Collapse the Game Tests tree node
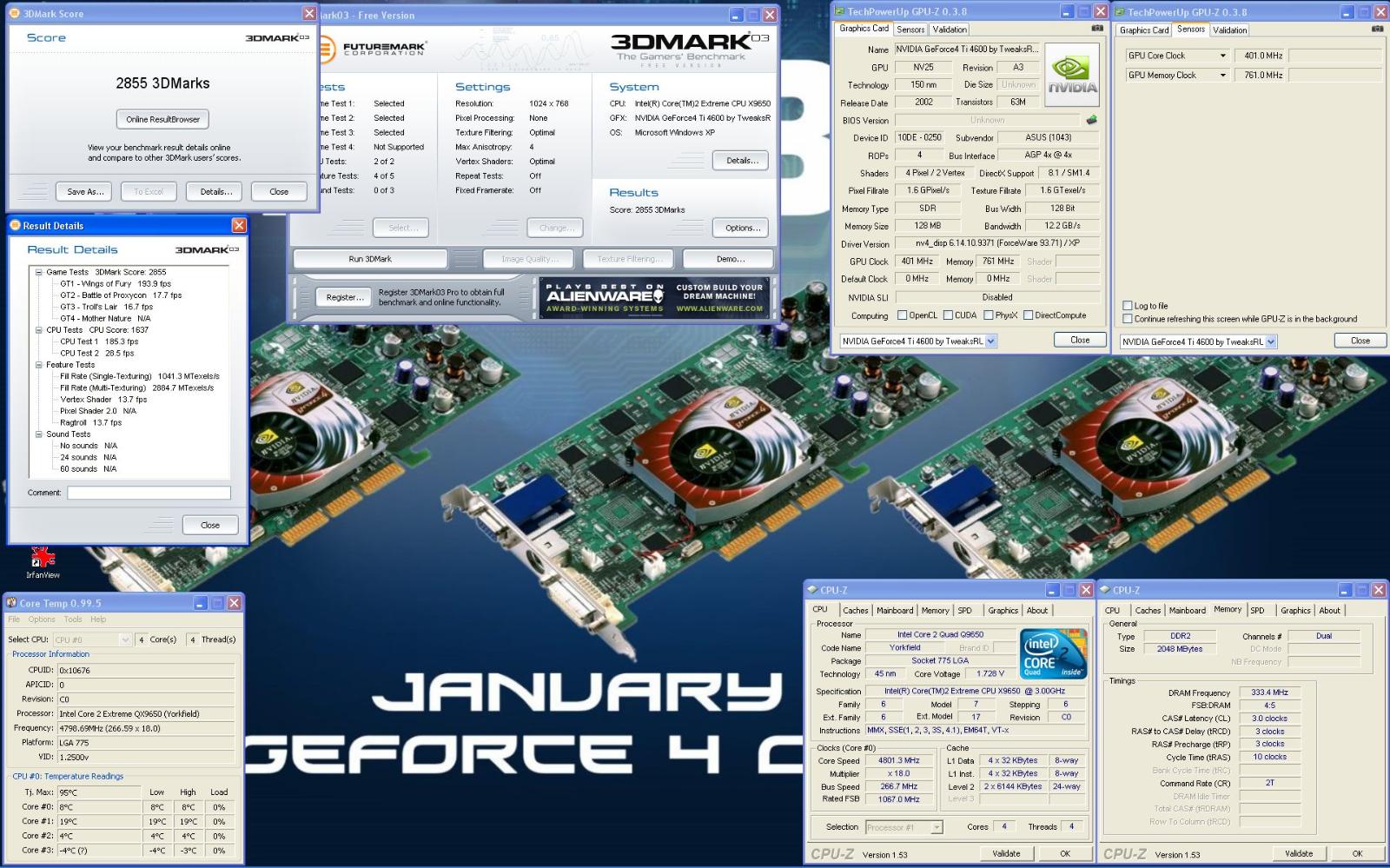This screenshot has width=1390, height=868. (38, 272)
